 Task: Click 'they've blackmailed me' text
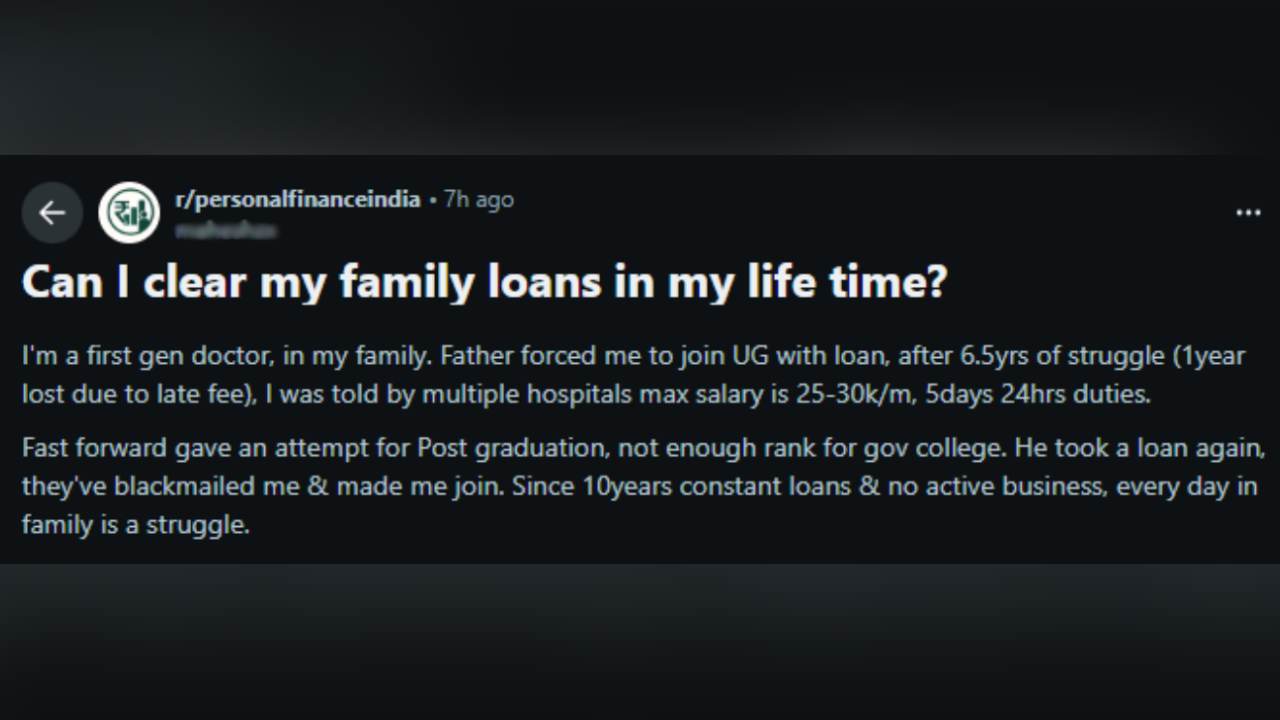point(142,486)
